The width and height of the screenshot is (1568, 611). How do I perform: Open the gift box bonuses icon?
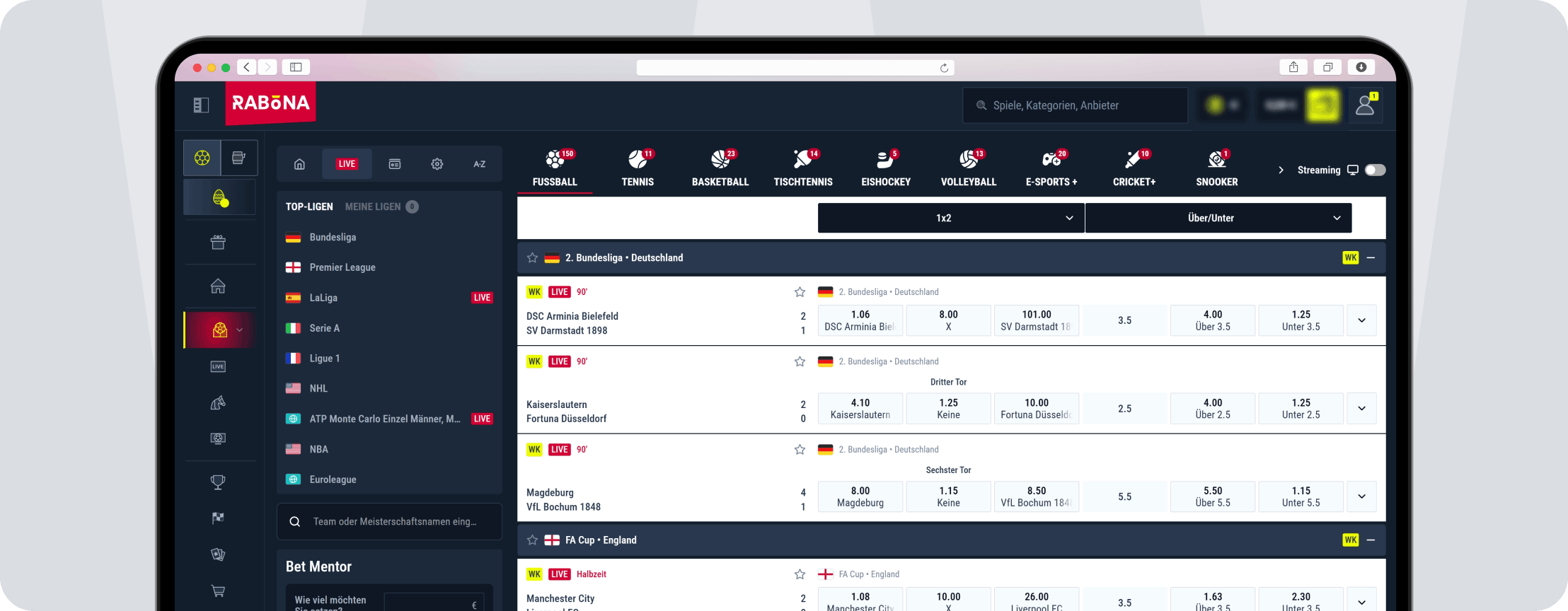(x=218, y=243)
